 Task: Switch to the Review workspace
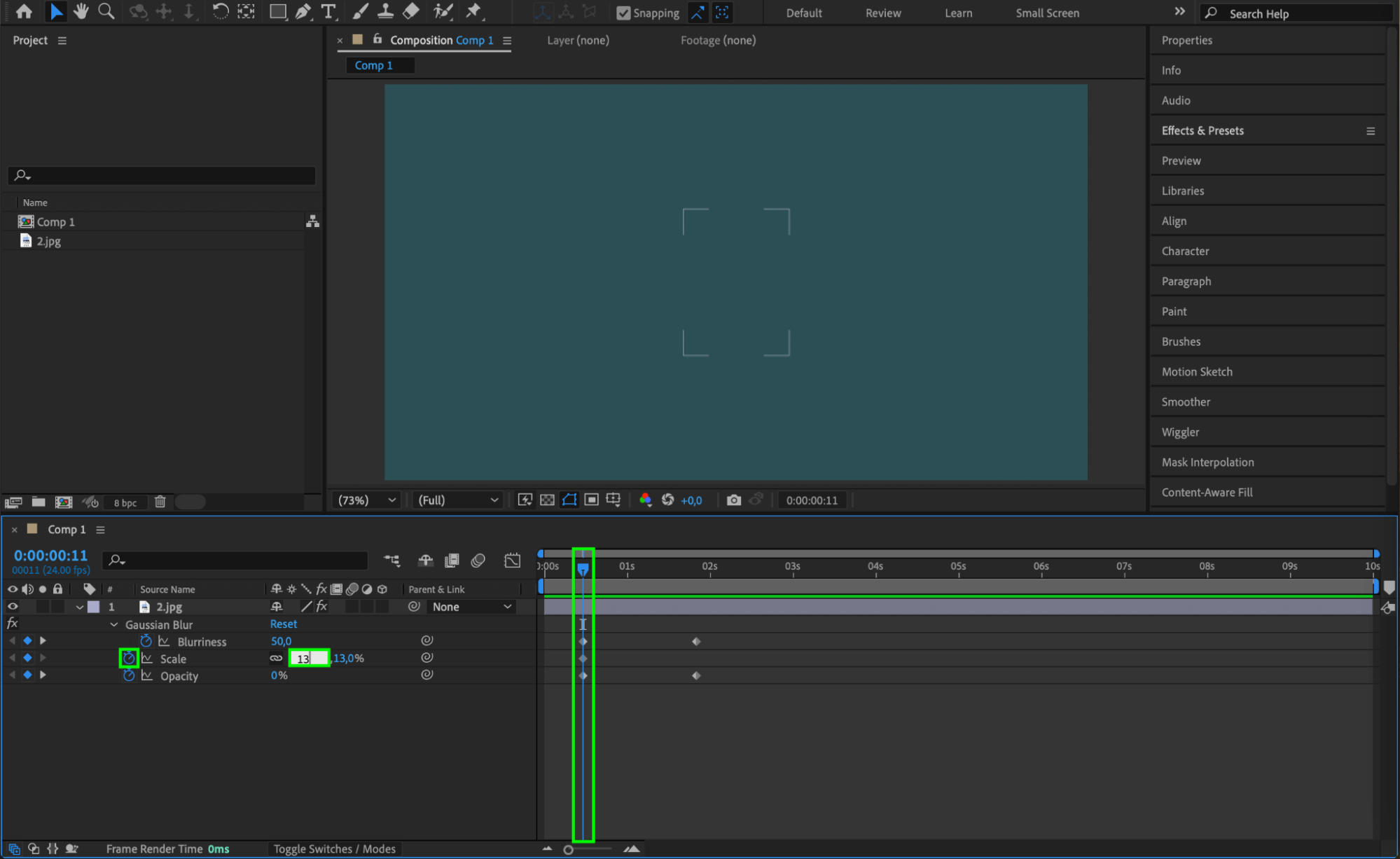(x=882, y=13)
